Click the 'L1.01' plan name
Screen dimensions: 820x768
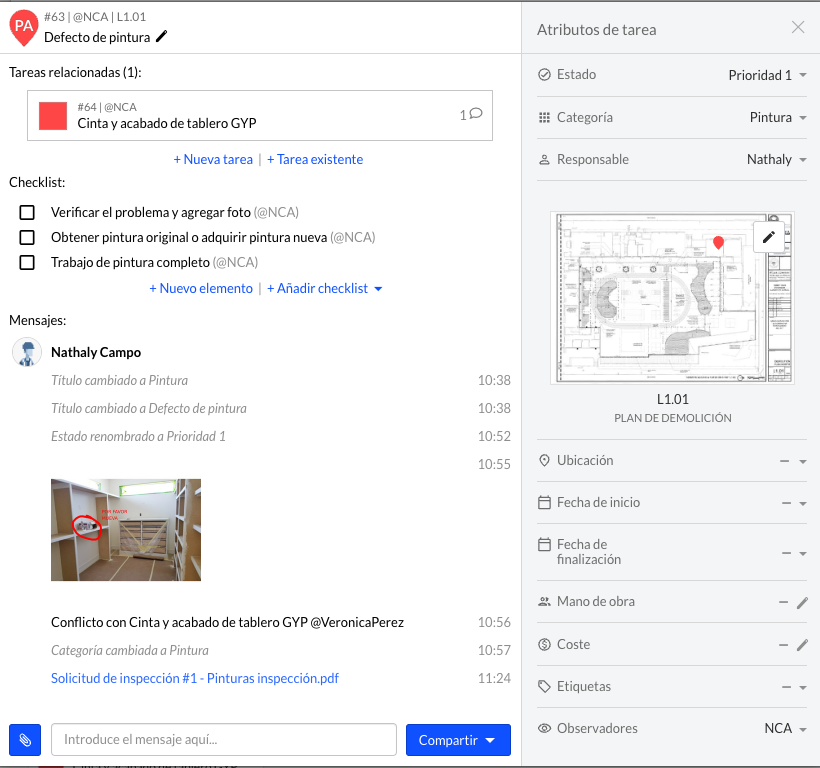[x=673, y=399]
